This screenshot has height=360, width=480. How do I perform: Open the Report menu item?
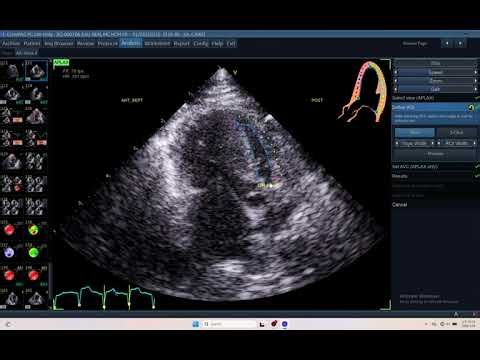point(181,44)
